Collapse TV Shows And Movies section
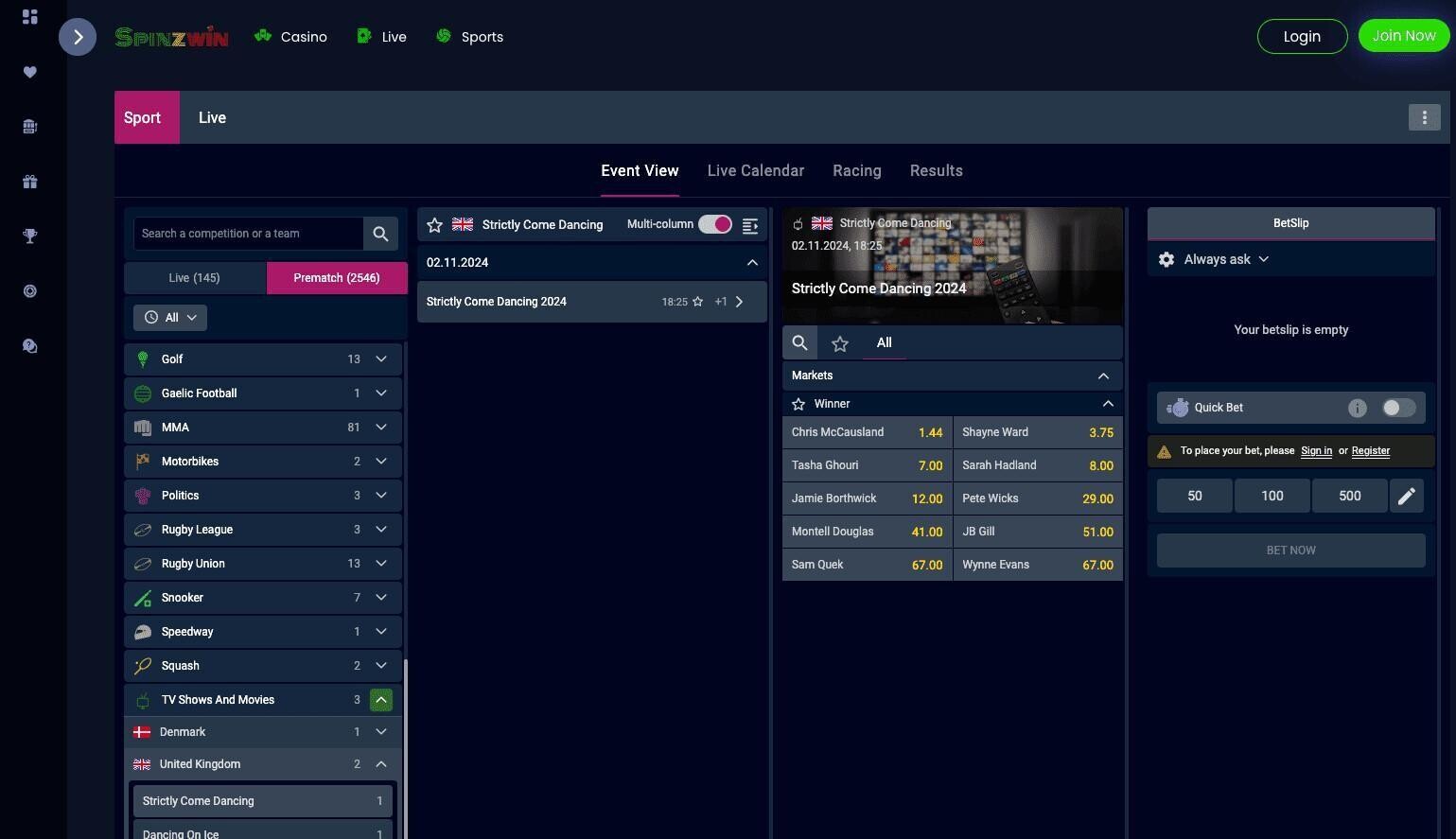The width and height of the screenshot is (1456, 839). [x=381, y=700]
